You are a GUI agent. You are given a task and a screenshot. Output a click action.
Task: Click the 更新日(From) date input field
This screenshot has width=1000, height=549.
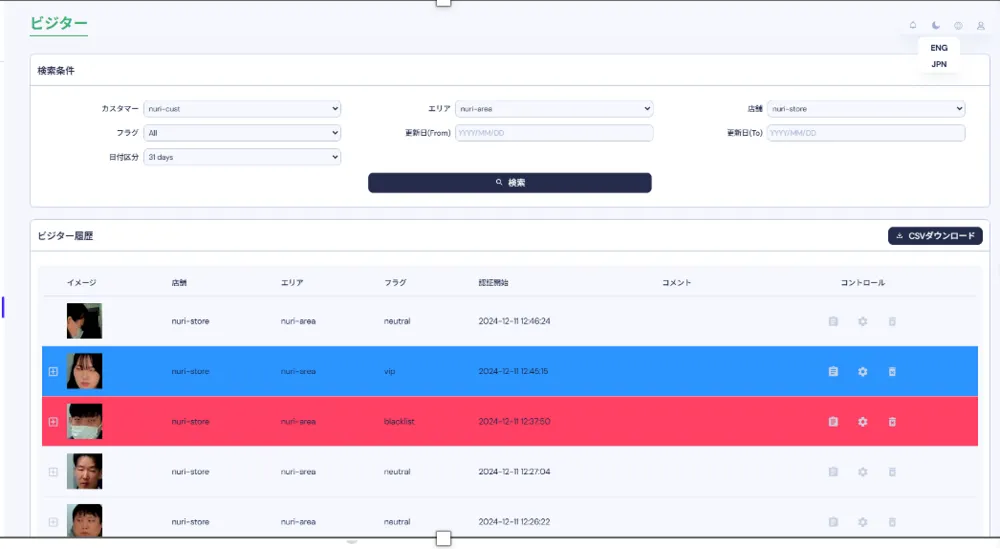553,133
